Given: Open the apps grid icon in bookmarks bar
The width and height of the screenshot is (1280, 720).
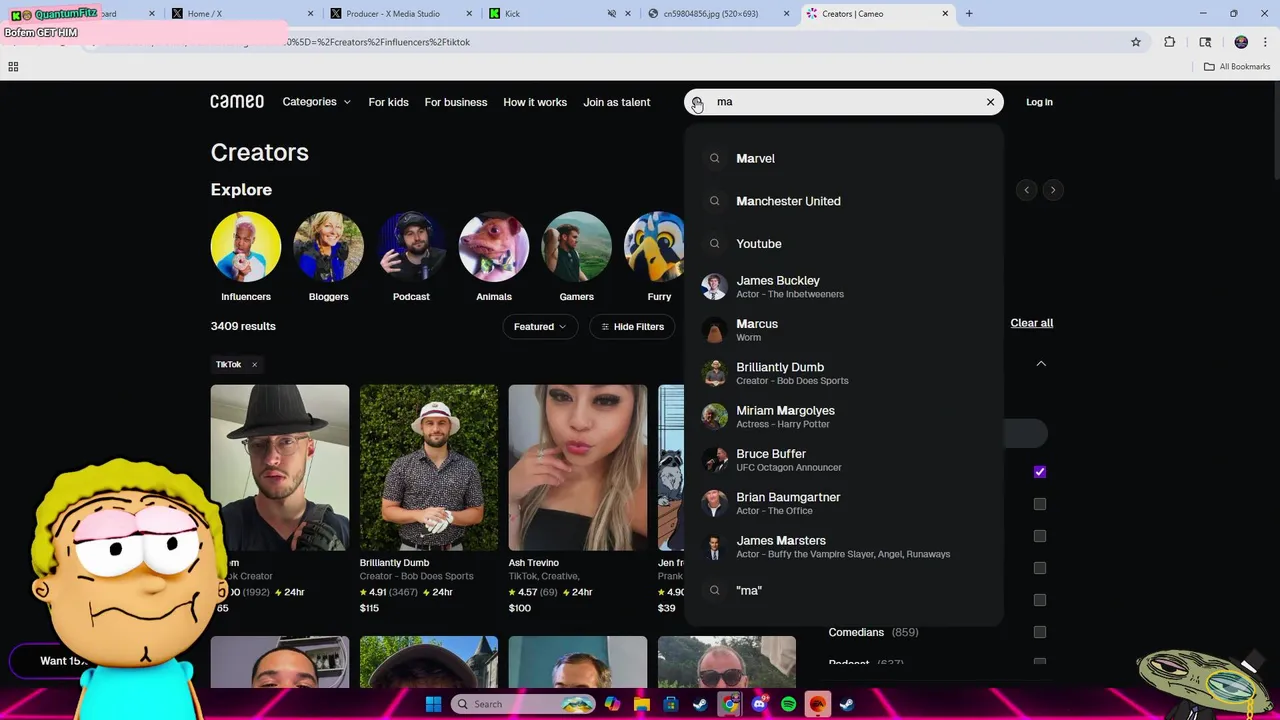Looking at the screenshot, I should tap(13, 67).
